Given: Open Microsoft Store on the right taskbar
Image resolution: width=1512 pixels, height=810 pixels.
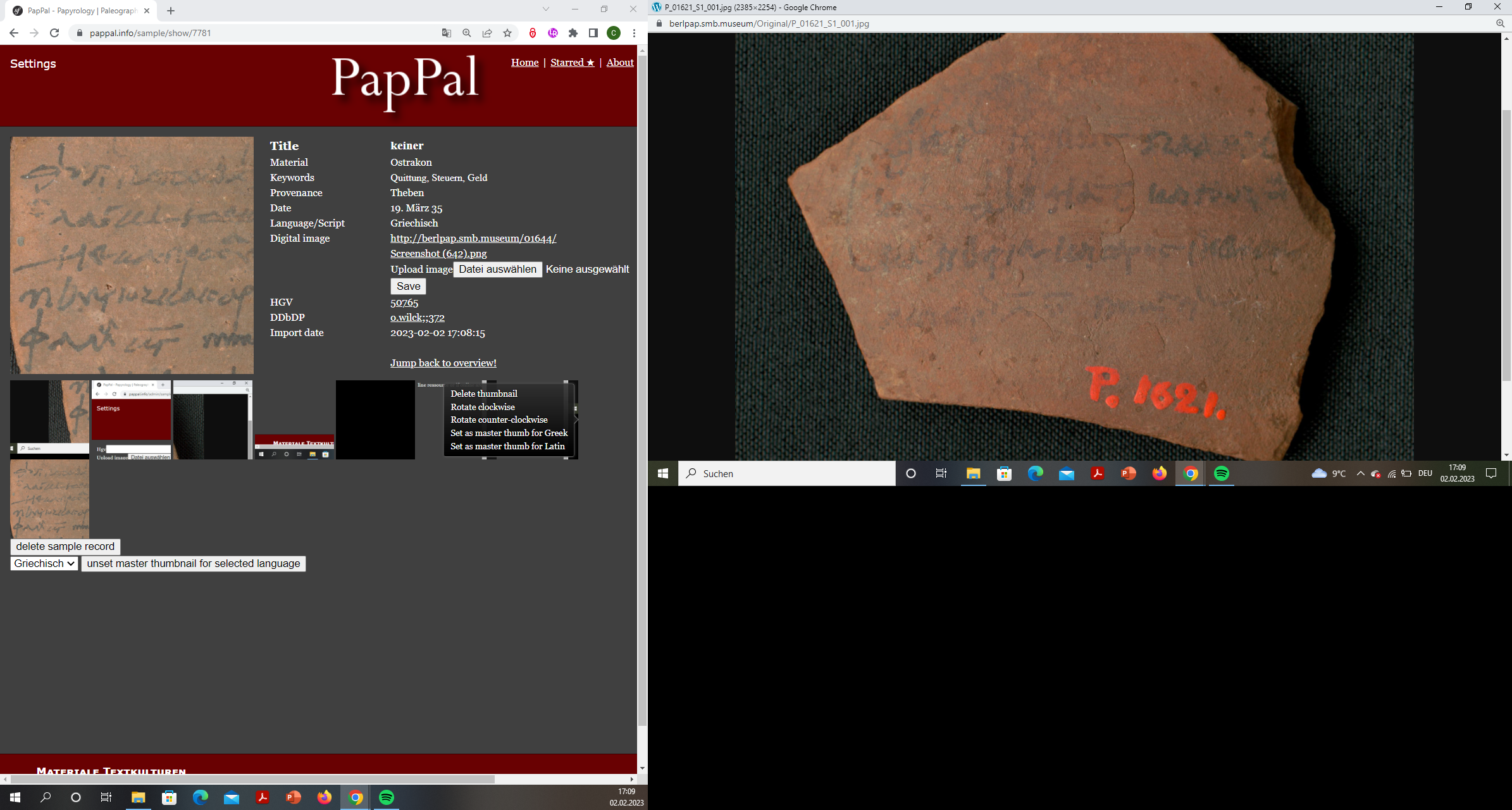Looking at the screenshot, I should tap(1004, 473).
